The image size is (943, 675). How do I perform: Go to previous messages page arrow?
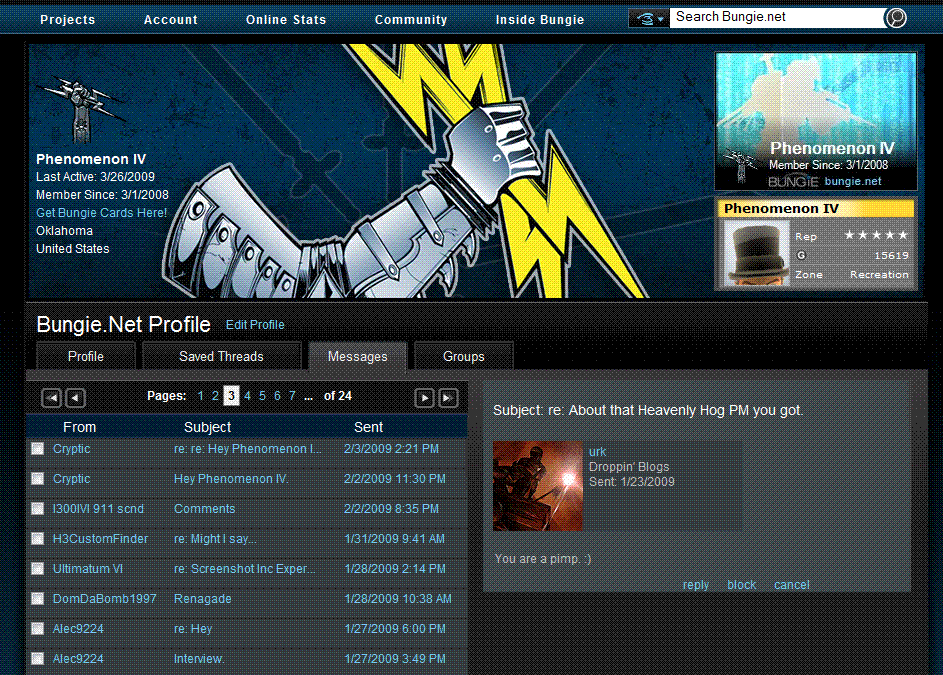(75, 397)
